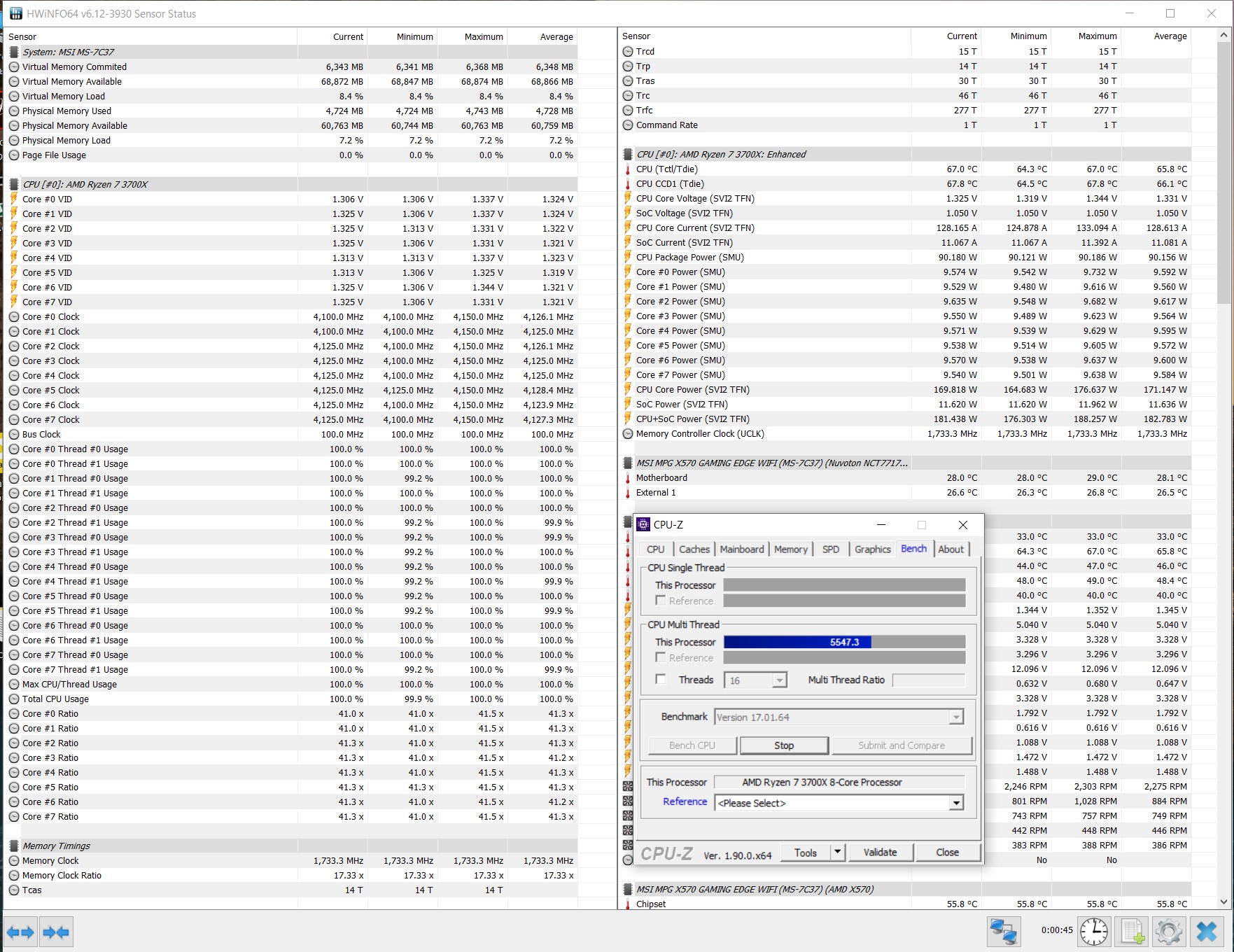Click the Multi Thread progress bar showing 5547.3
This screenshot has width=1234, height=952.
[x=844, y=642]
